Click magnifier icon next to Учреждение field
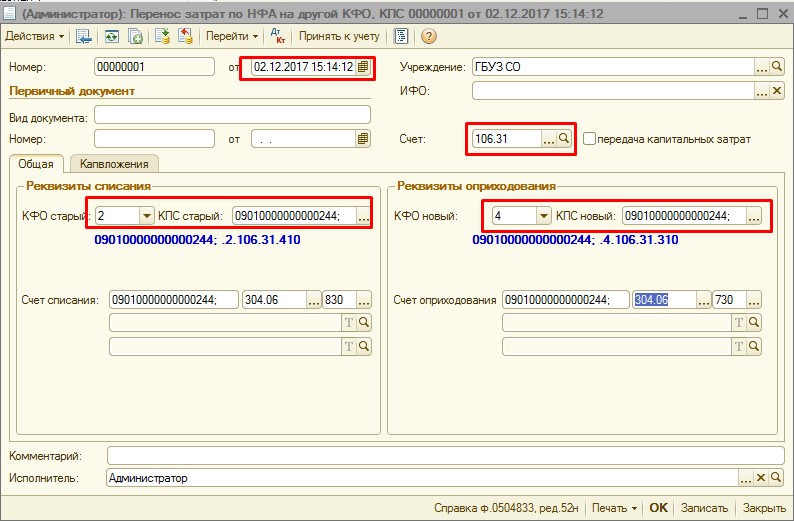This screenshot has width=794, height=521. (777, 67)
